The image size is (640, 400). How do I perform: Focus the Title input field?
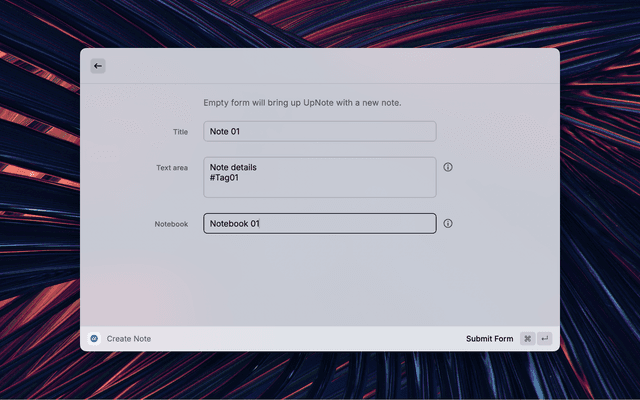tap(320, 131)
